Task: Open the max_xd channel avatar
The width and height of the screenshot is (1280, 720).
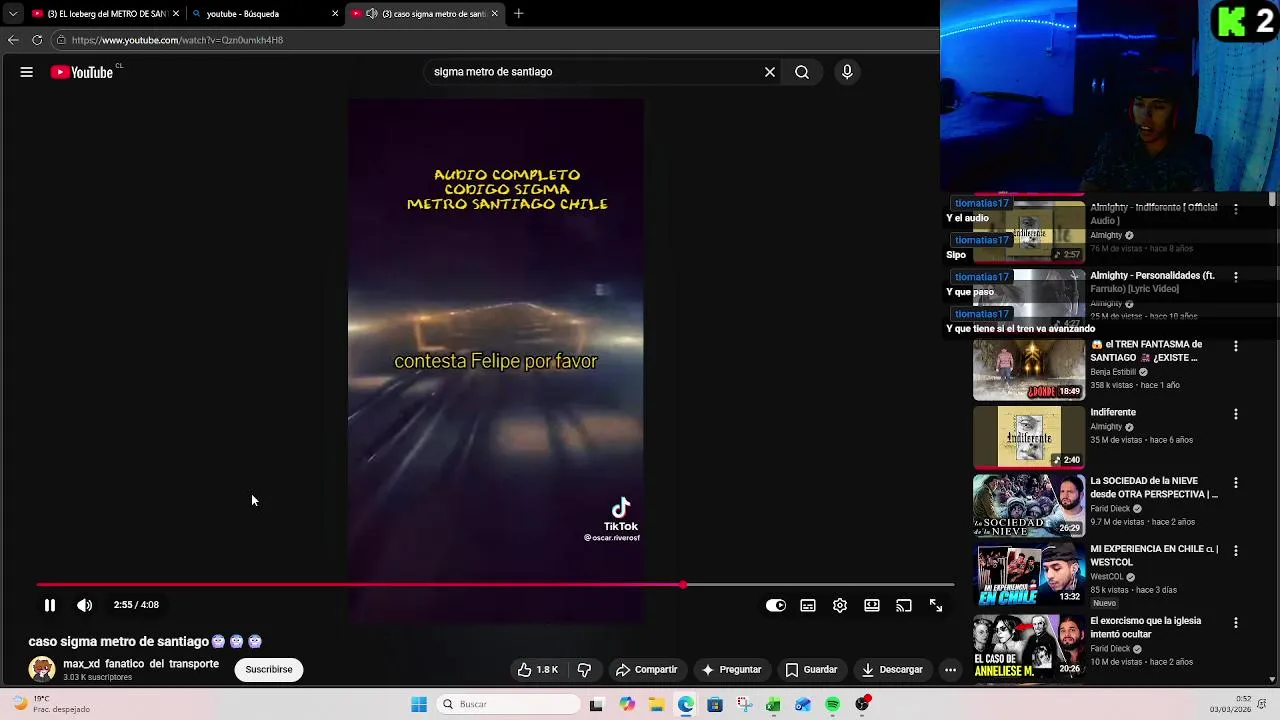Action: coord(42,670)
